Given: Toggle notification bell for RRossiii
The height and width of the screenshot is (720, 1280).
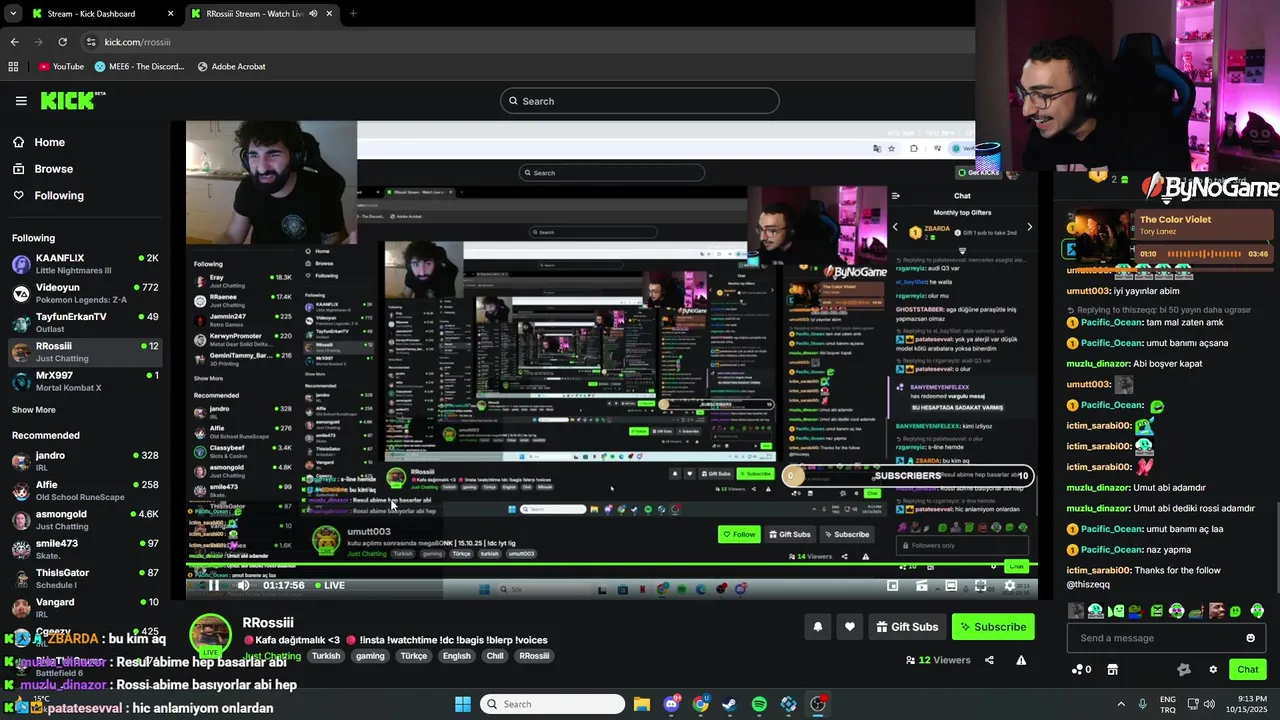Looking at the screenshot, I should click(817, 627).
